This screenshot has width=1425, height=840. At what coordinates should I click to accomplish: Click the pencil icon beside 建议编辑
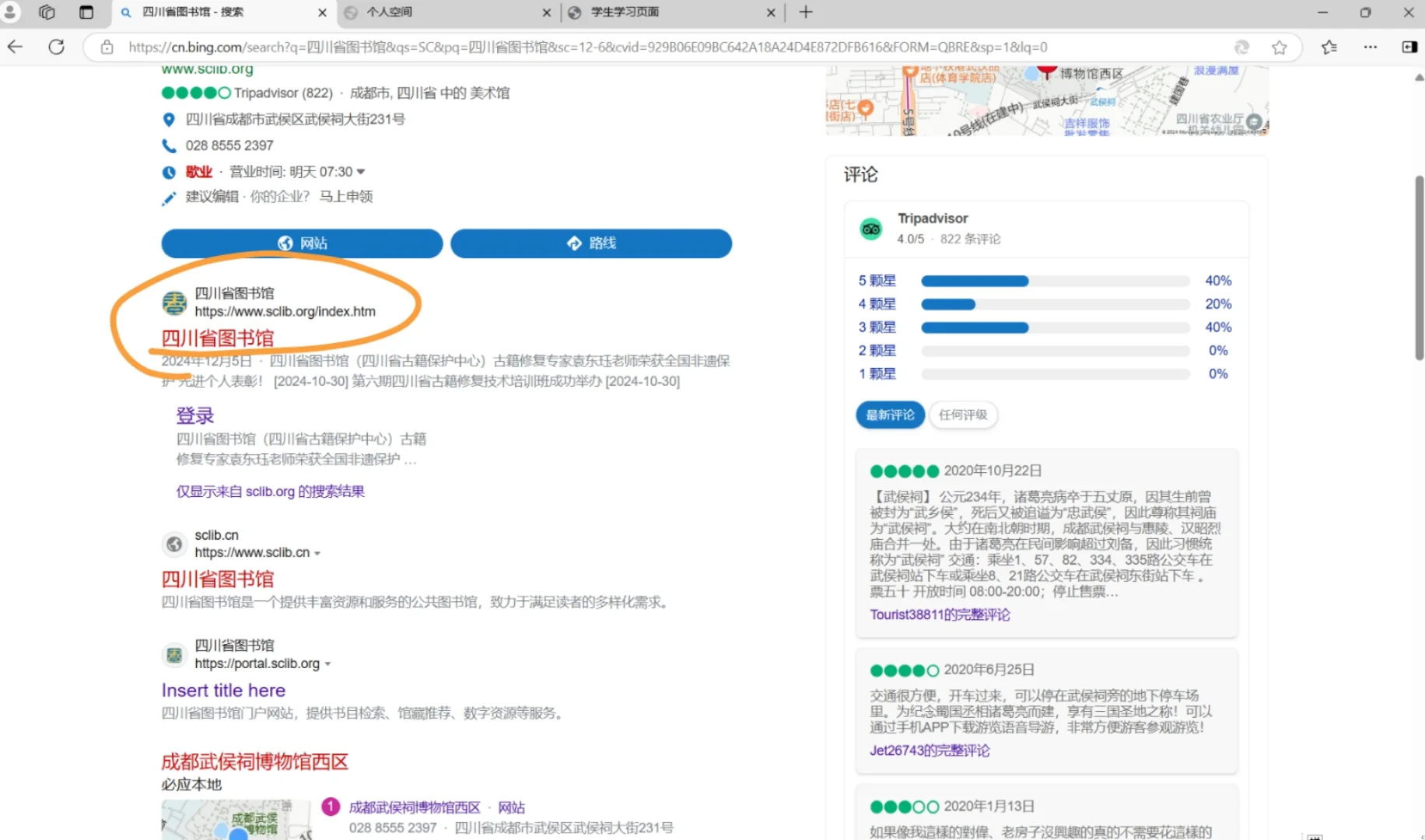pyautogui.click(x=168, y=198)
